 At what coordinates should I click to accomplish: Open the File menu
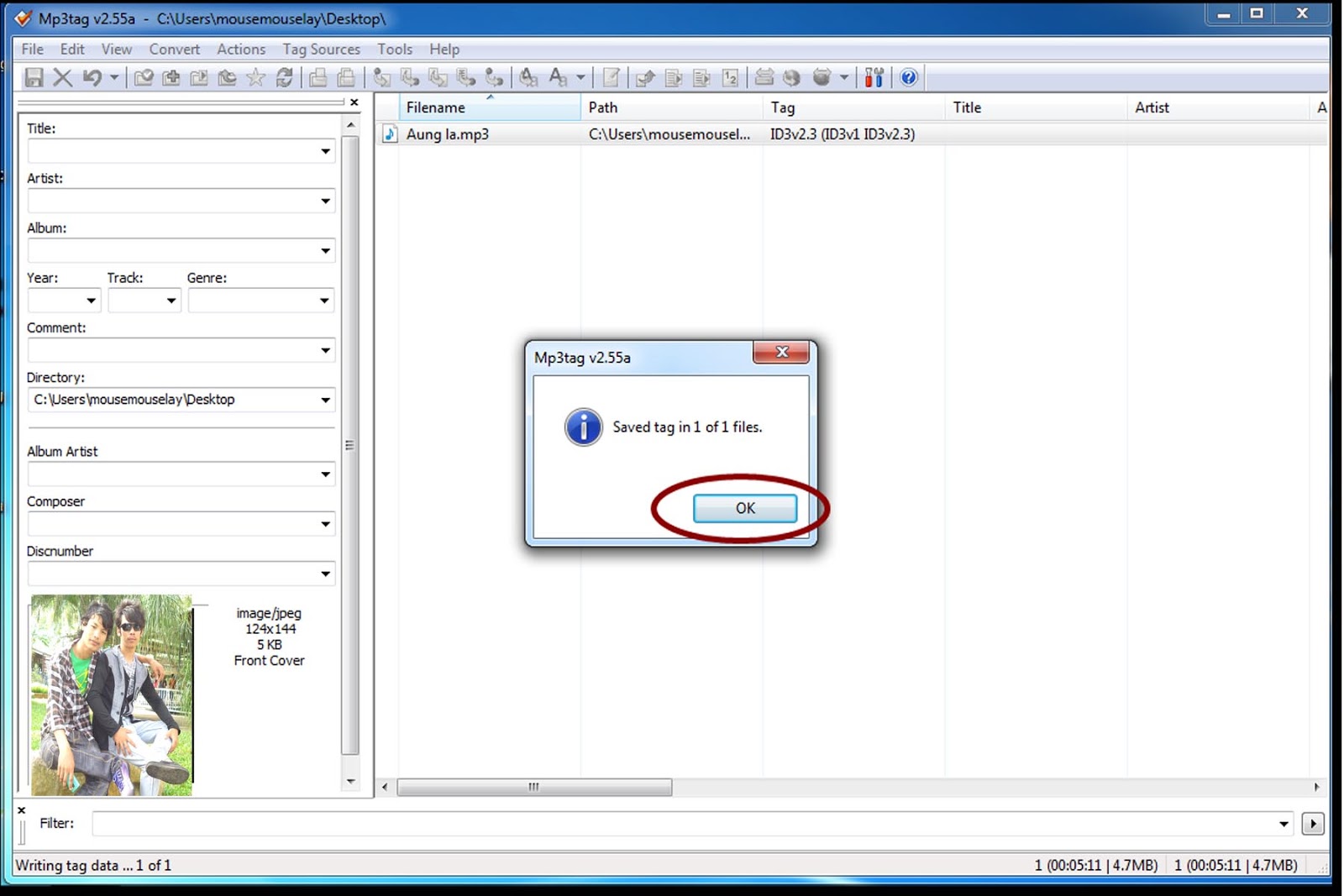(32, 49)
